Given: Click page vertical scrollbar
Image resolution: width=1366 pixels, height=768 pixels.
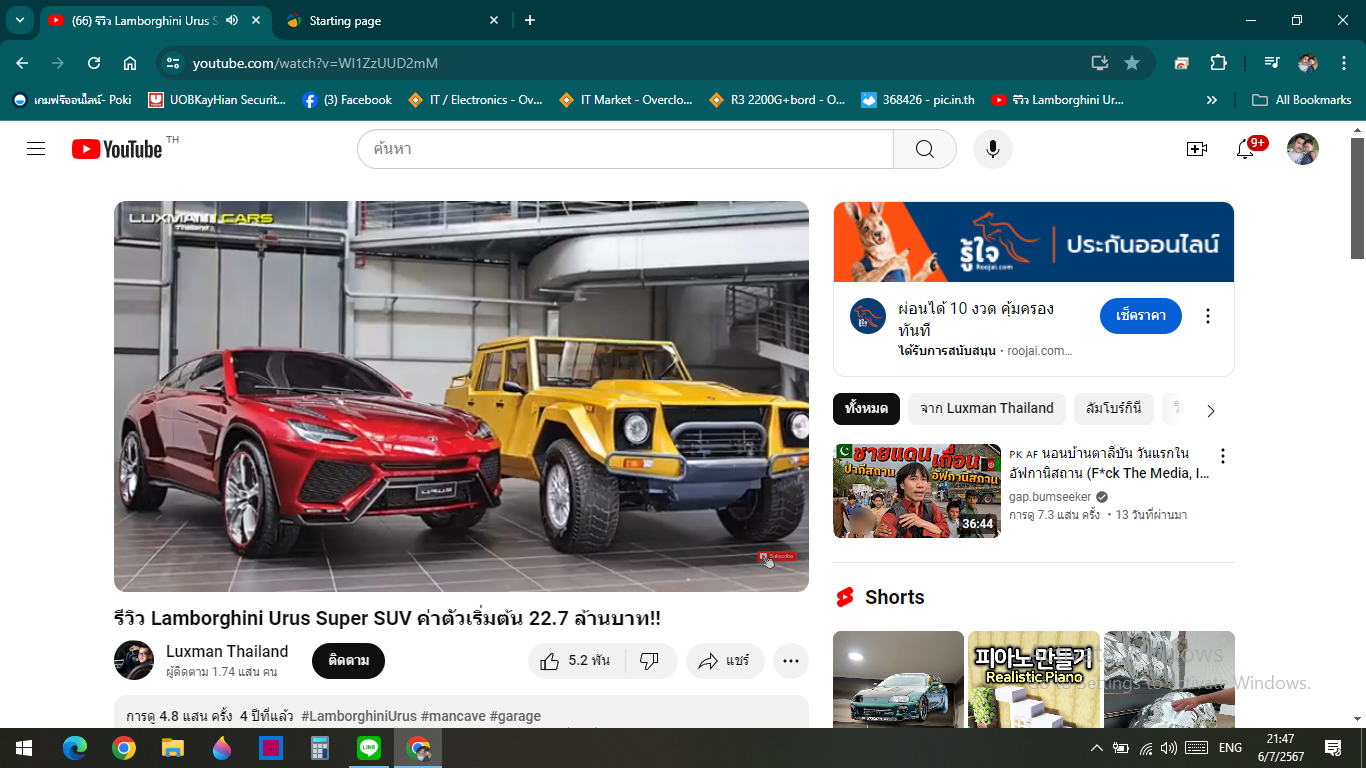Looking at the screenshot, I should click(x=1357, y=198).
